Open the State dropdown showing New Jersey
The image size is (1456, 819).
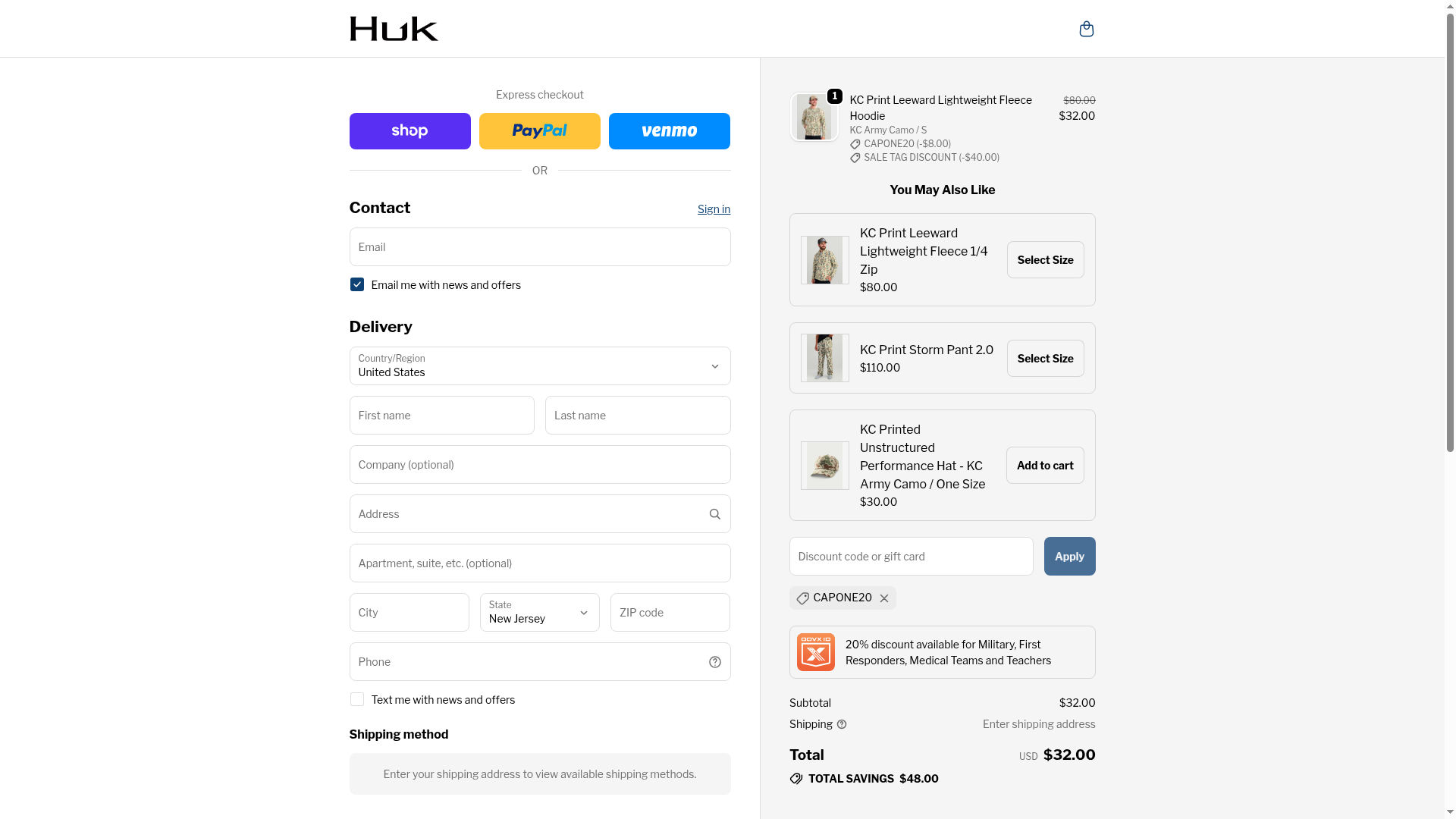(540, 612)
